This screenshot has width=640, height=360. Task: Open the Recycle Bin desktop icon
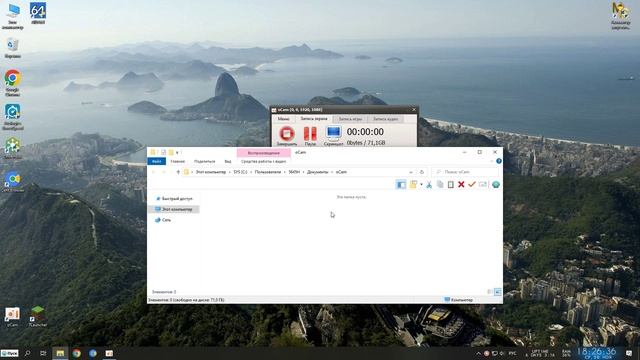coord(13,48)
